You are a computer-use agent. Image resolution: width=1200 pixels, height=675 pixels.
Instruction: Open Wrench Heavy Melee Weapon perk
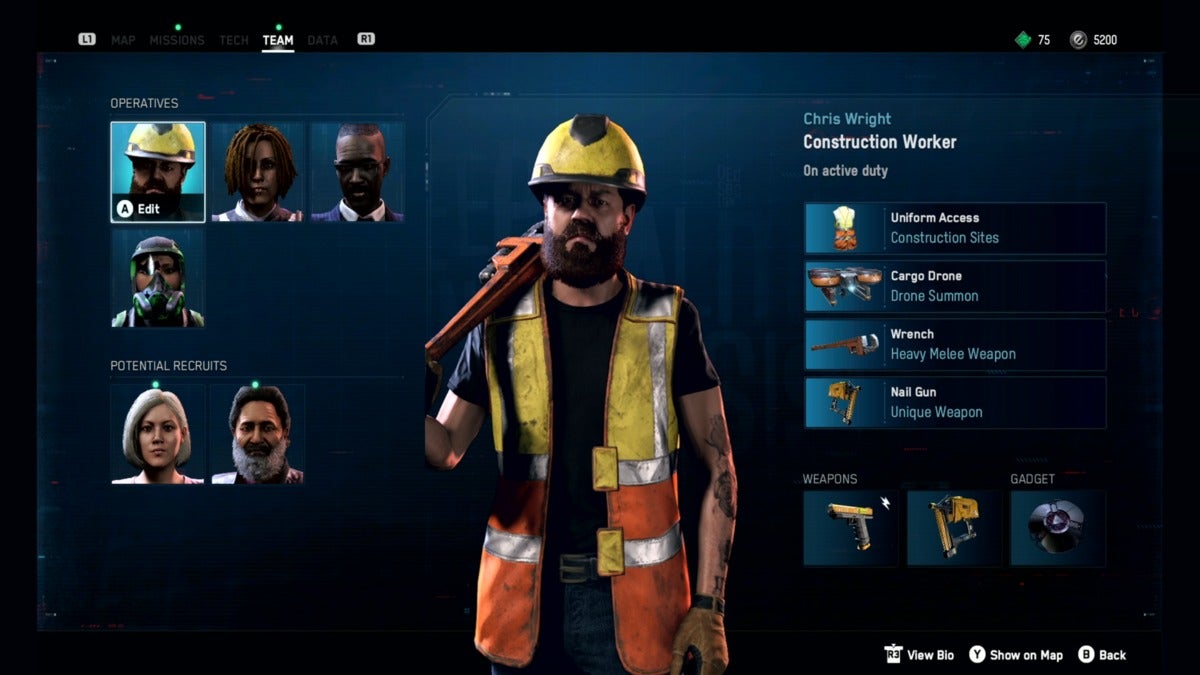coord(955,344)
